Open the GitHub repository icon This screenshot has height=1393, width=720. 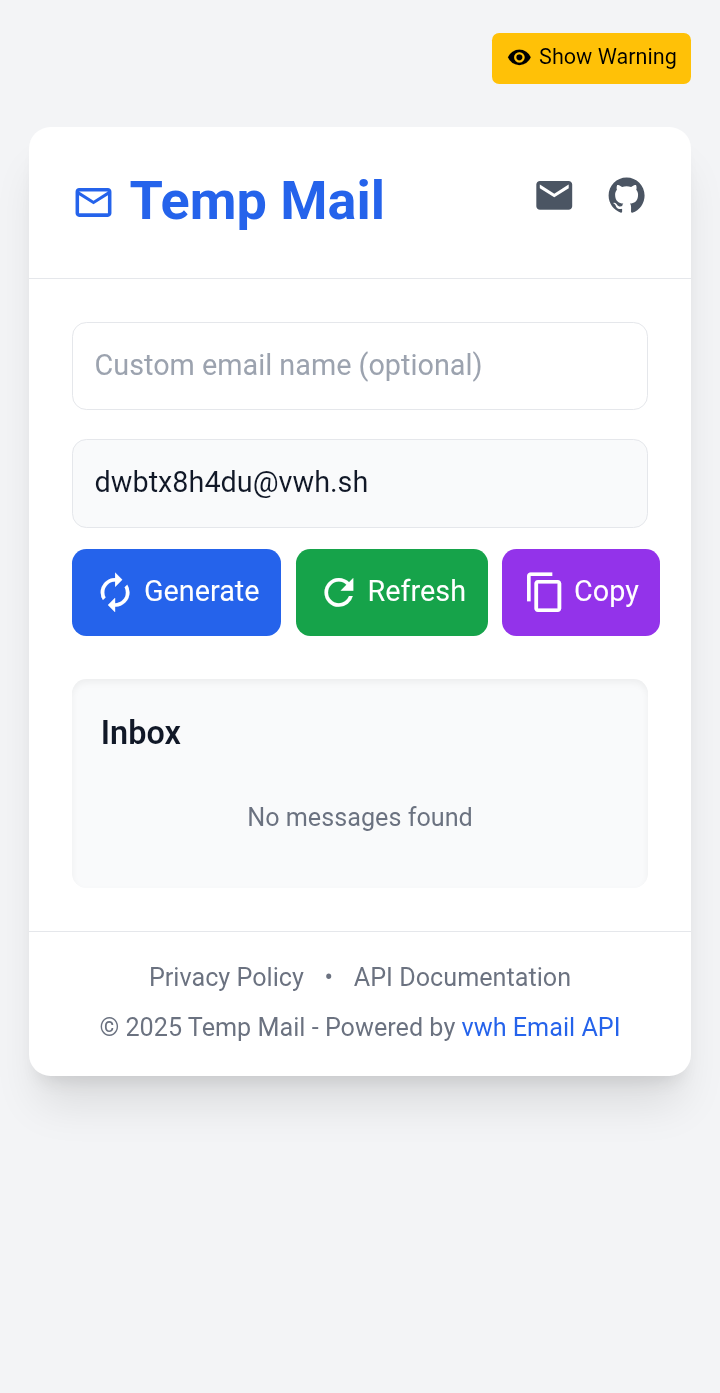point(627,196)
